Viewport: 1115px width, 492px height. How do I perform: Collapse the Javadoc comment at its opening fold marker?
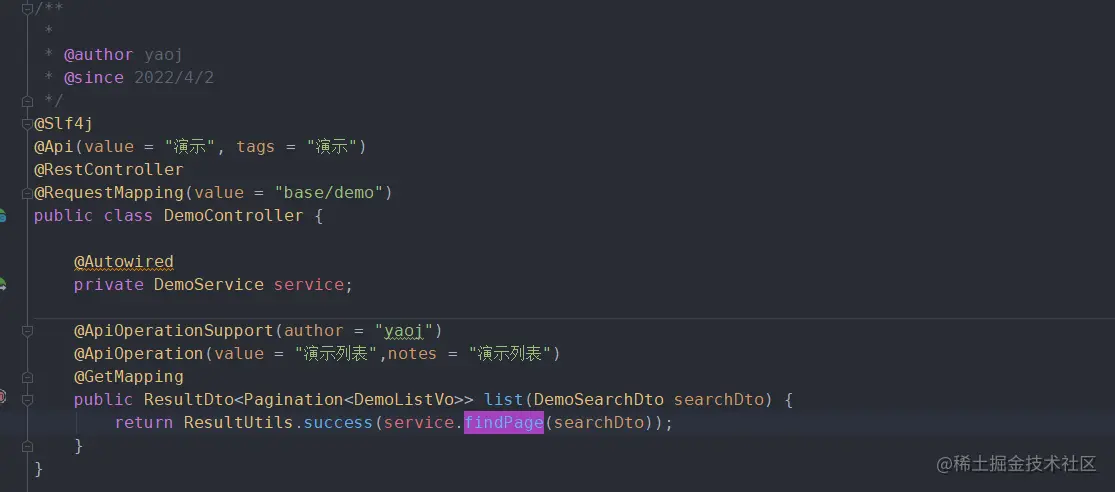27,9
